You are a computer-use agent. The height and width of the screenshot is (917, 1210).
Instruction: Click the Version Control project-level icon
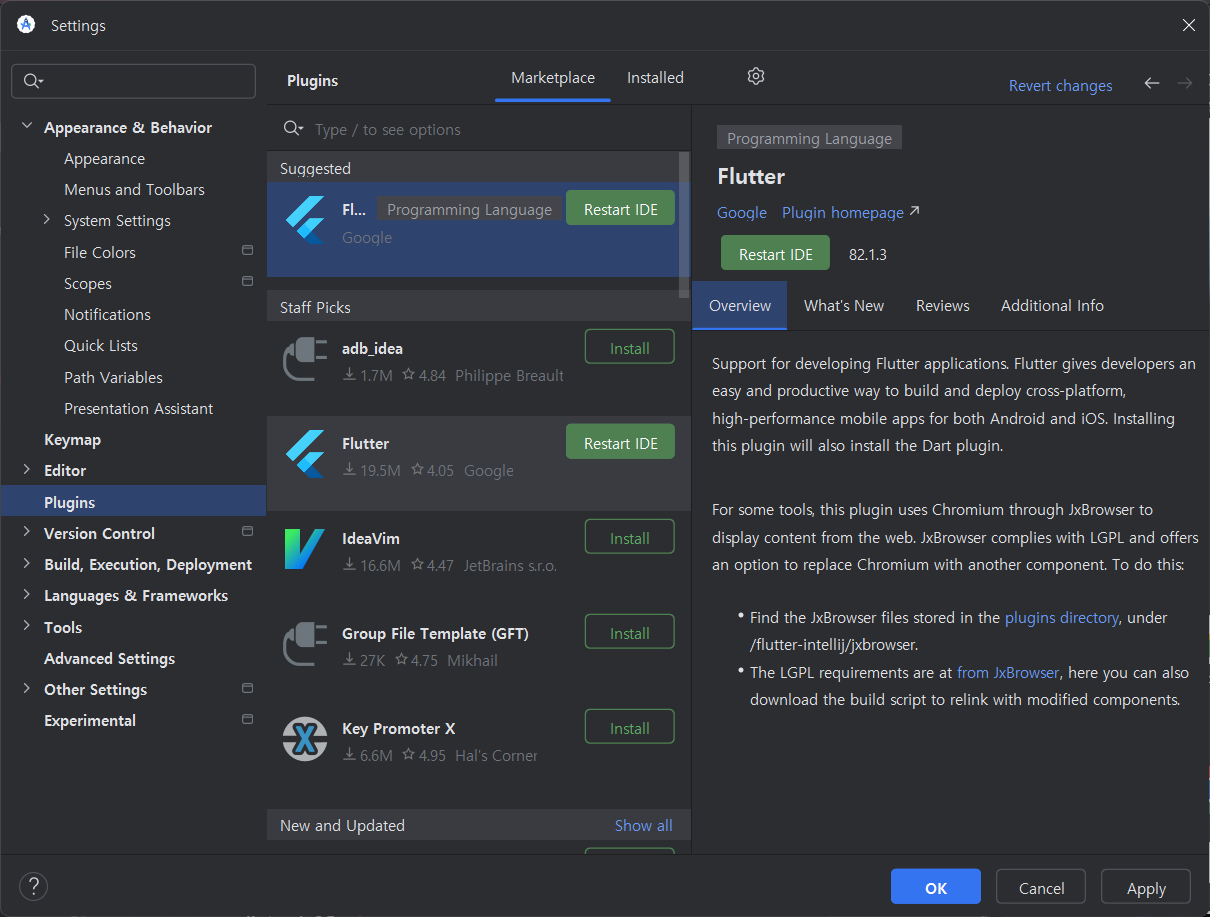(248, 531)
